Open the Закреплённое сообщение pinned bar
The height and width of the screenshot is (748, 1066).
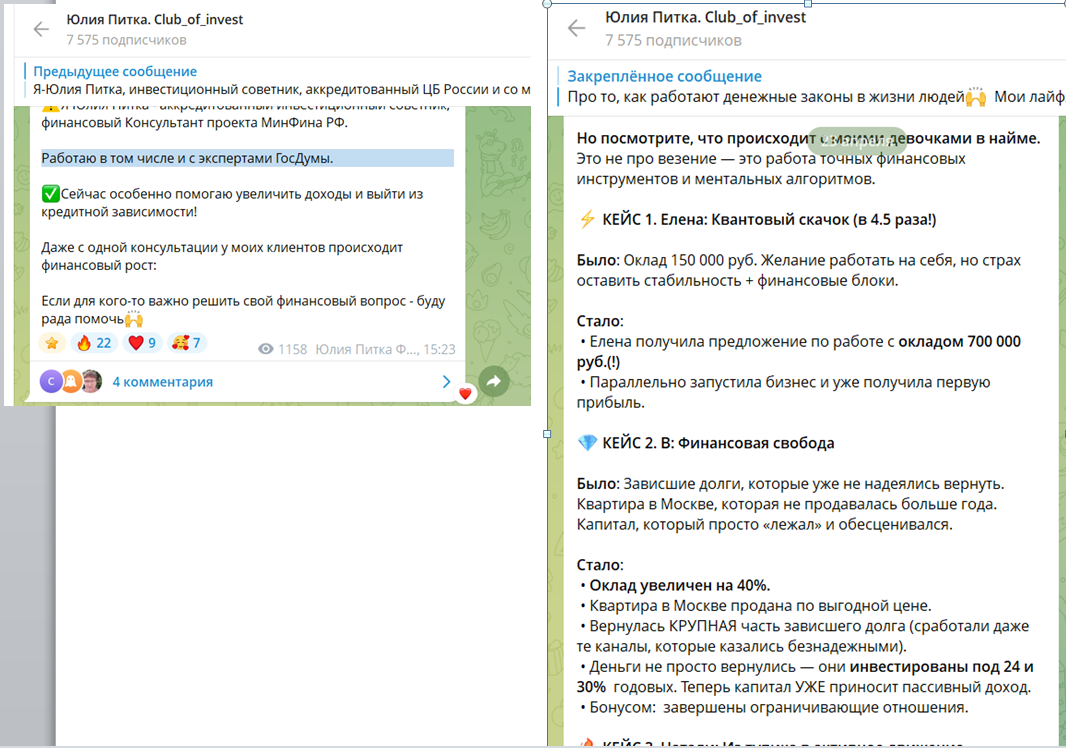(x=812, y=86)
